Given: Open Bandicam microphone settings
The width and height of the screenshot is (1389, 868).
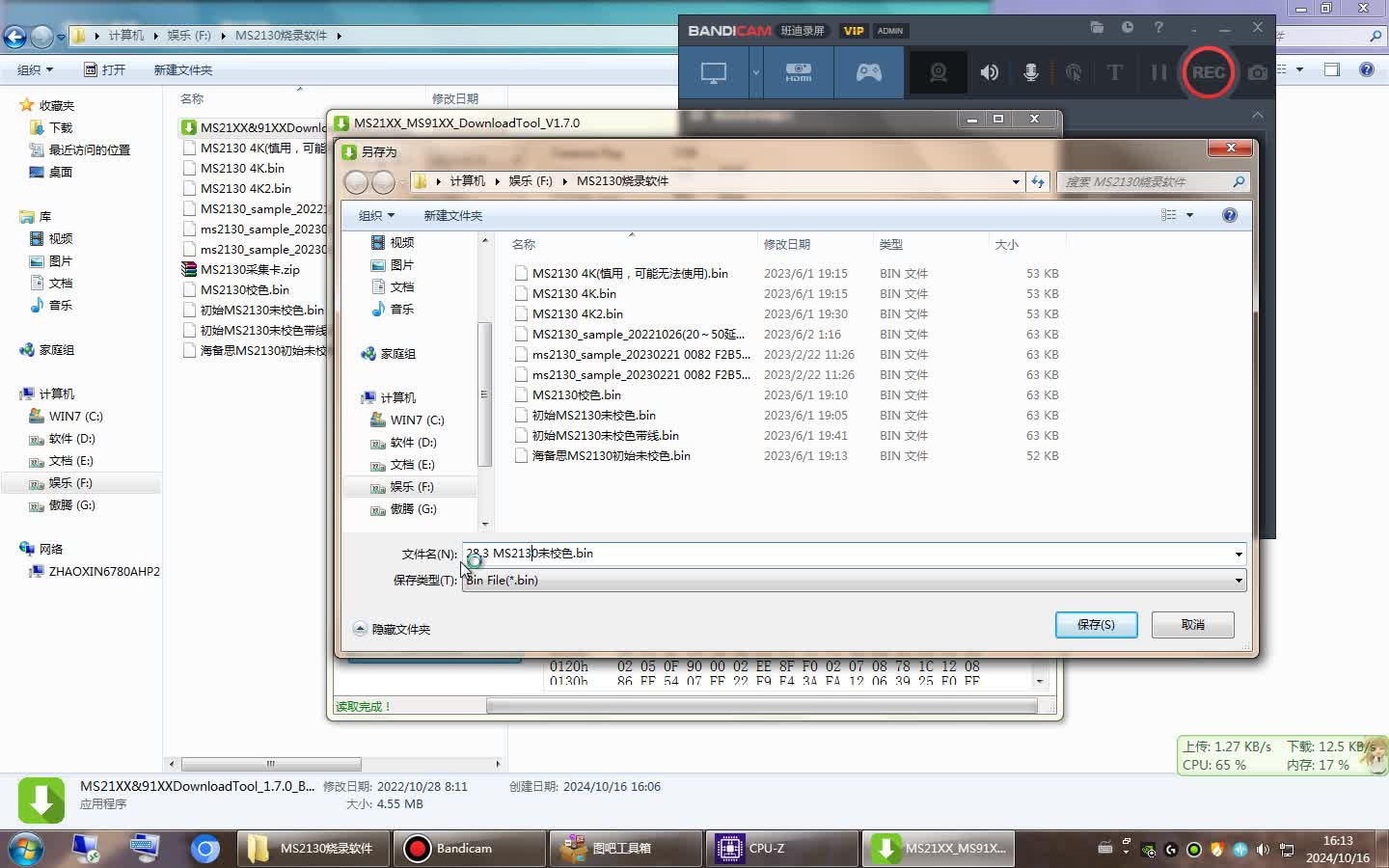Looking at the screenshot, I should pyautogui.click(x=1030, y=72).
